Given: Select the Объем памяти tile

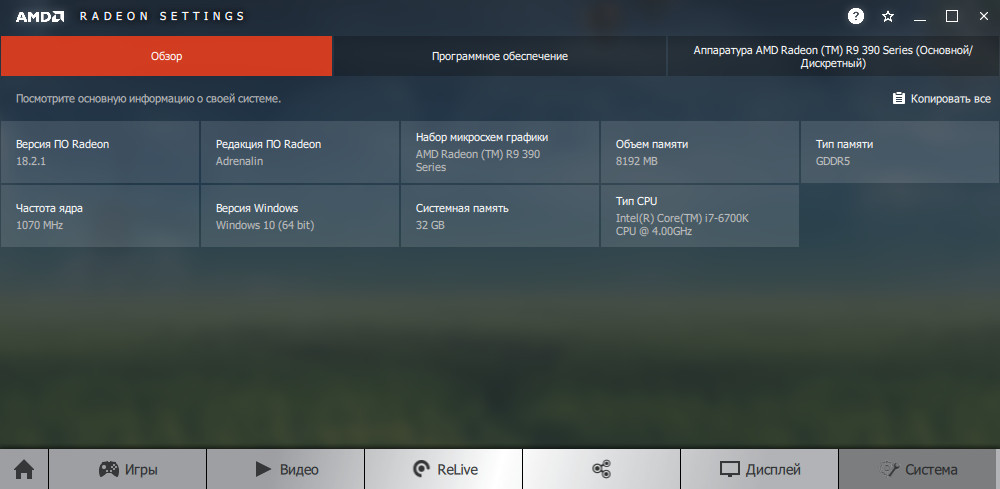Looking at the screenshot, I should [700, 152].
